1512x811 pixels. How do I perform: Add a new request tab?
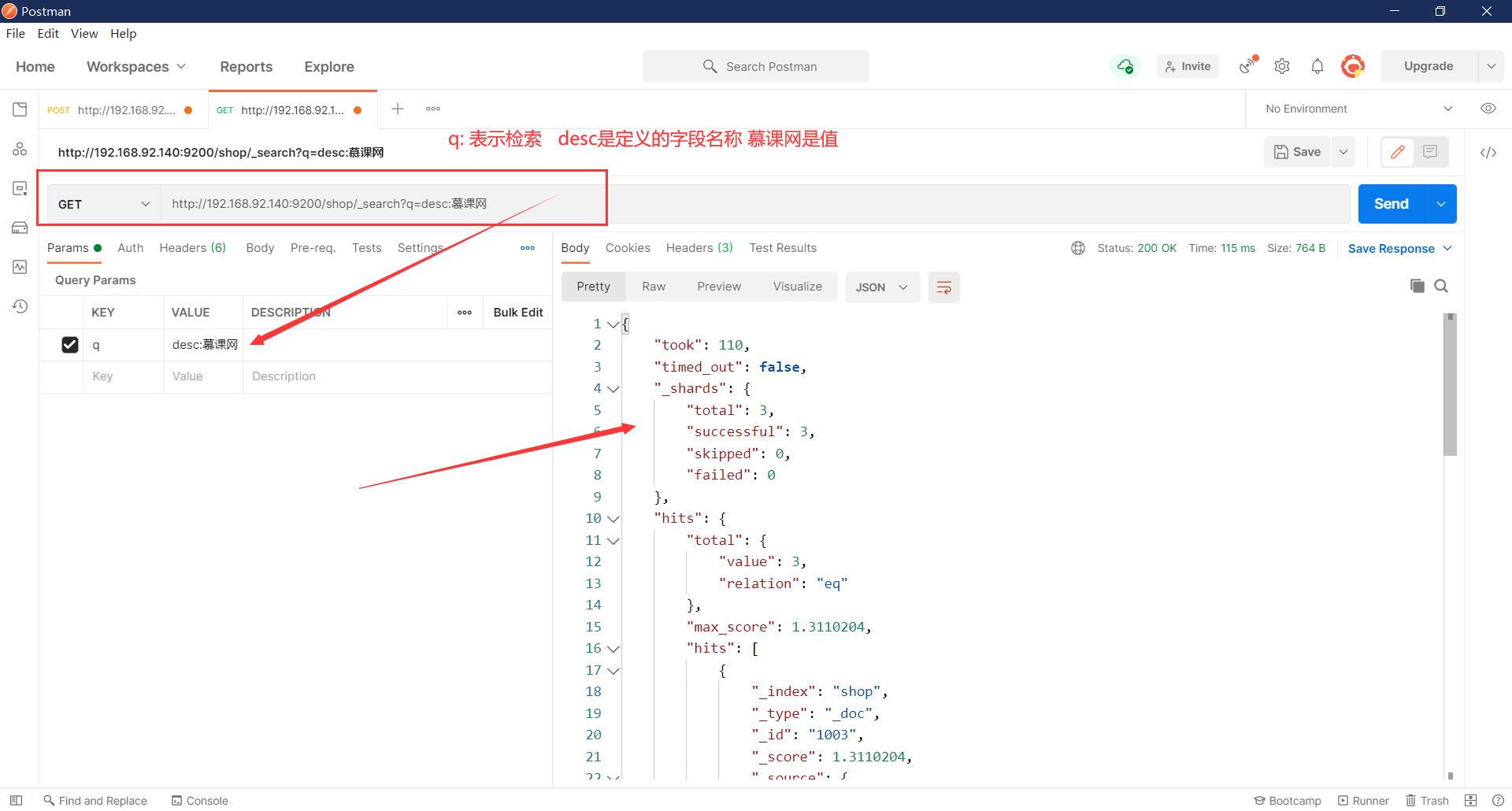(x=398, y=109)
